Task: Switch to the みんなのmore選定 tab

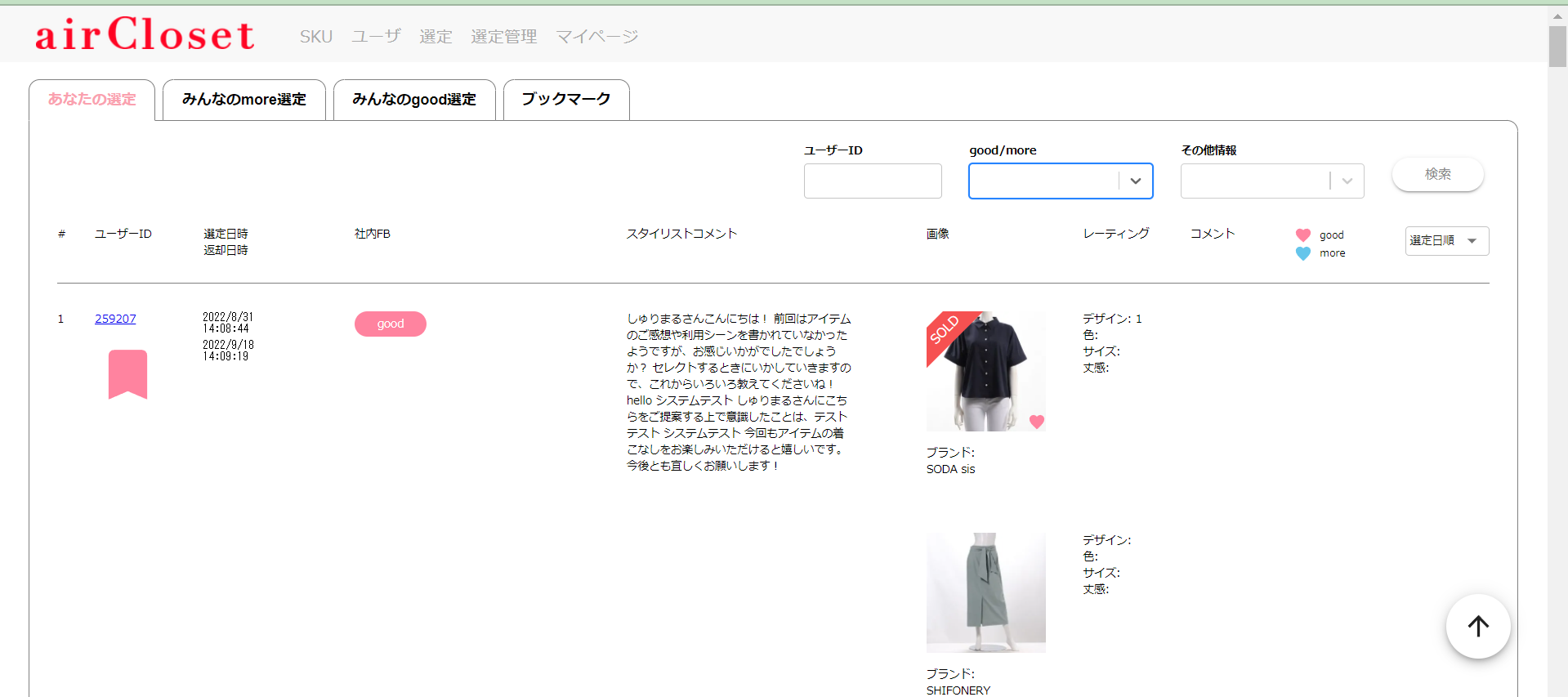Action: click(x=243, y=100)
